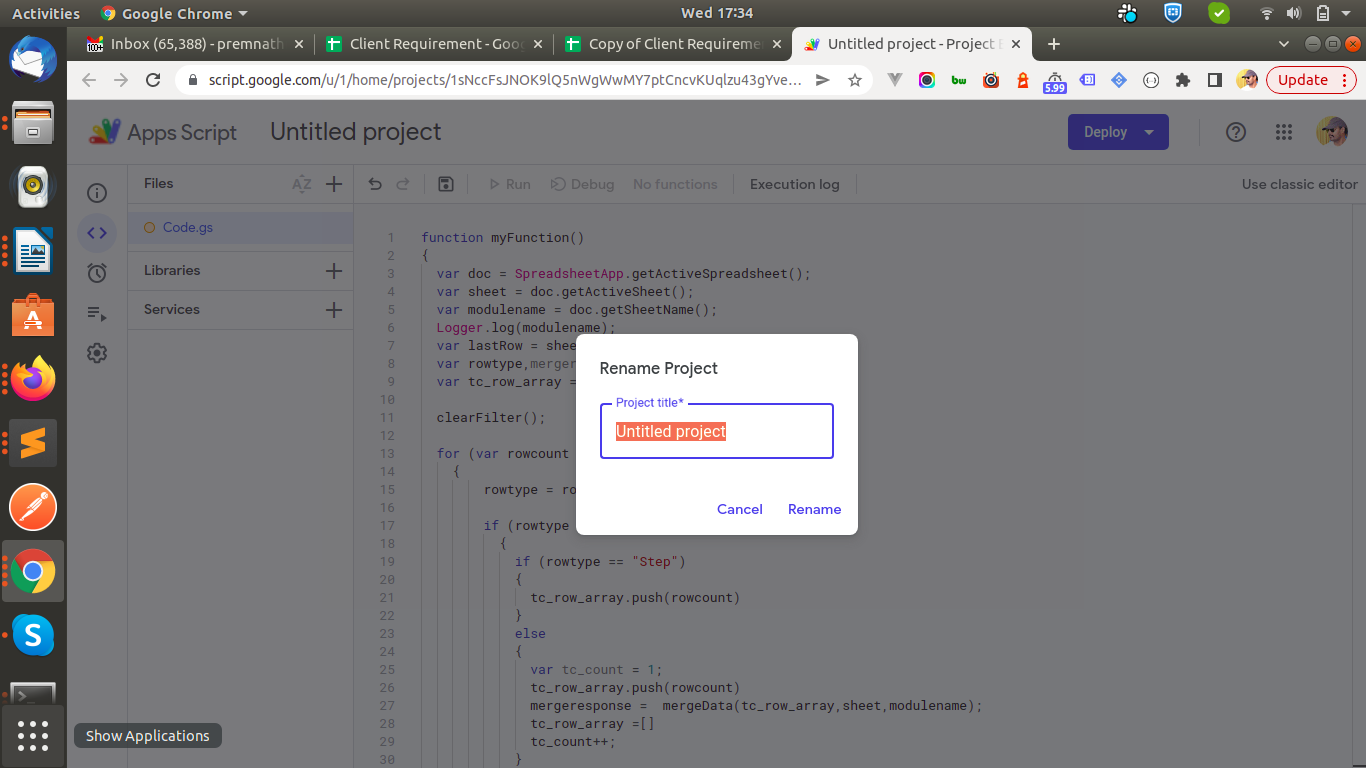Viewport: 1366px width, 768px height.
Task: Click the Libraries section label
Action: click(x=172, y=271)
